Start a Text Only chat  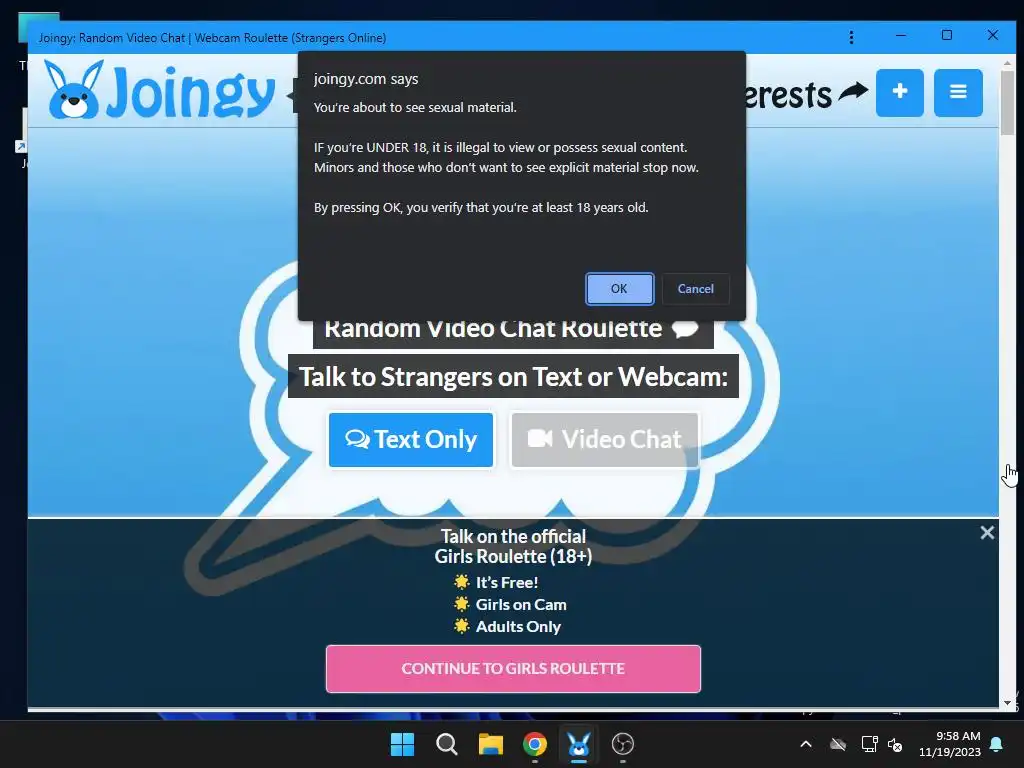pos(411,440)
